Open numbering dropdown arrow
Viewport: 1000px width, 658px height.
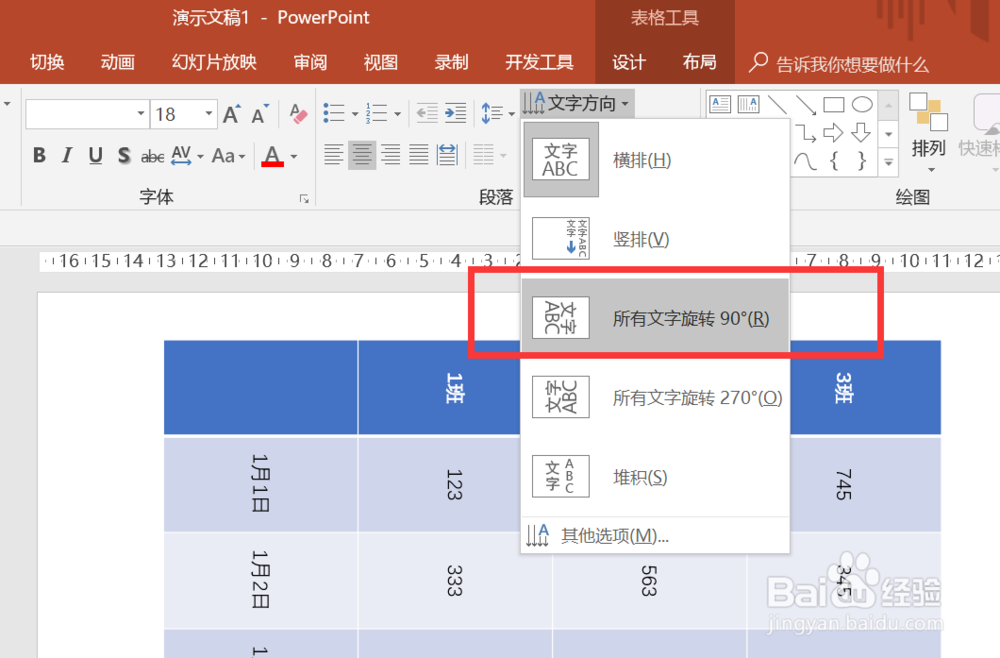pos(397,115)
